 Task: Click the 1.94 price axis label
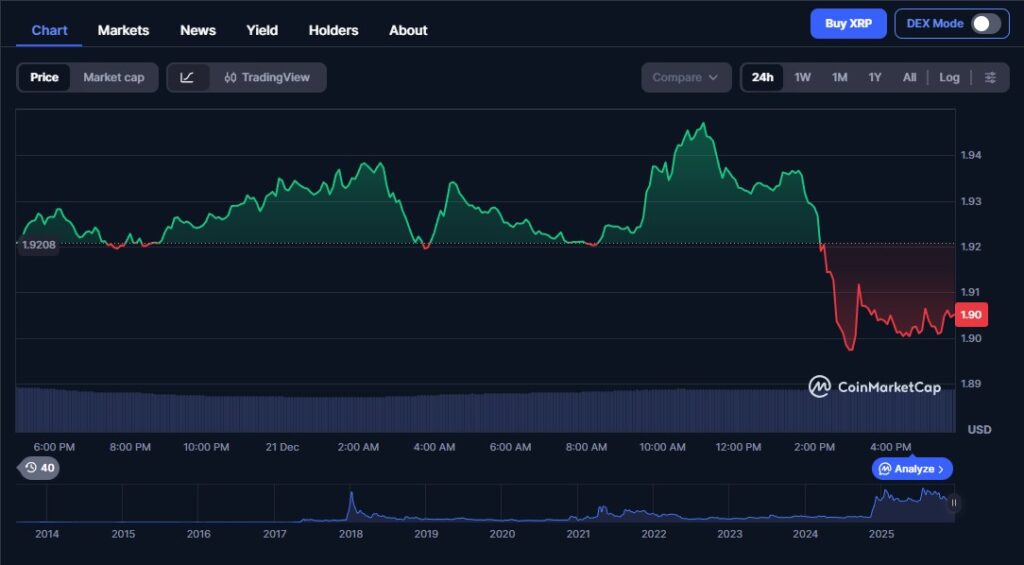click(x=971, y=155)
